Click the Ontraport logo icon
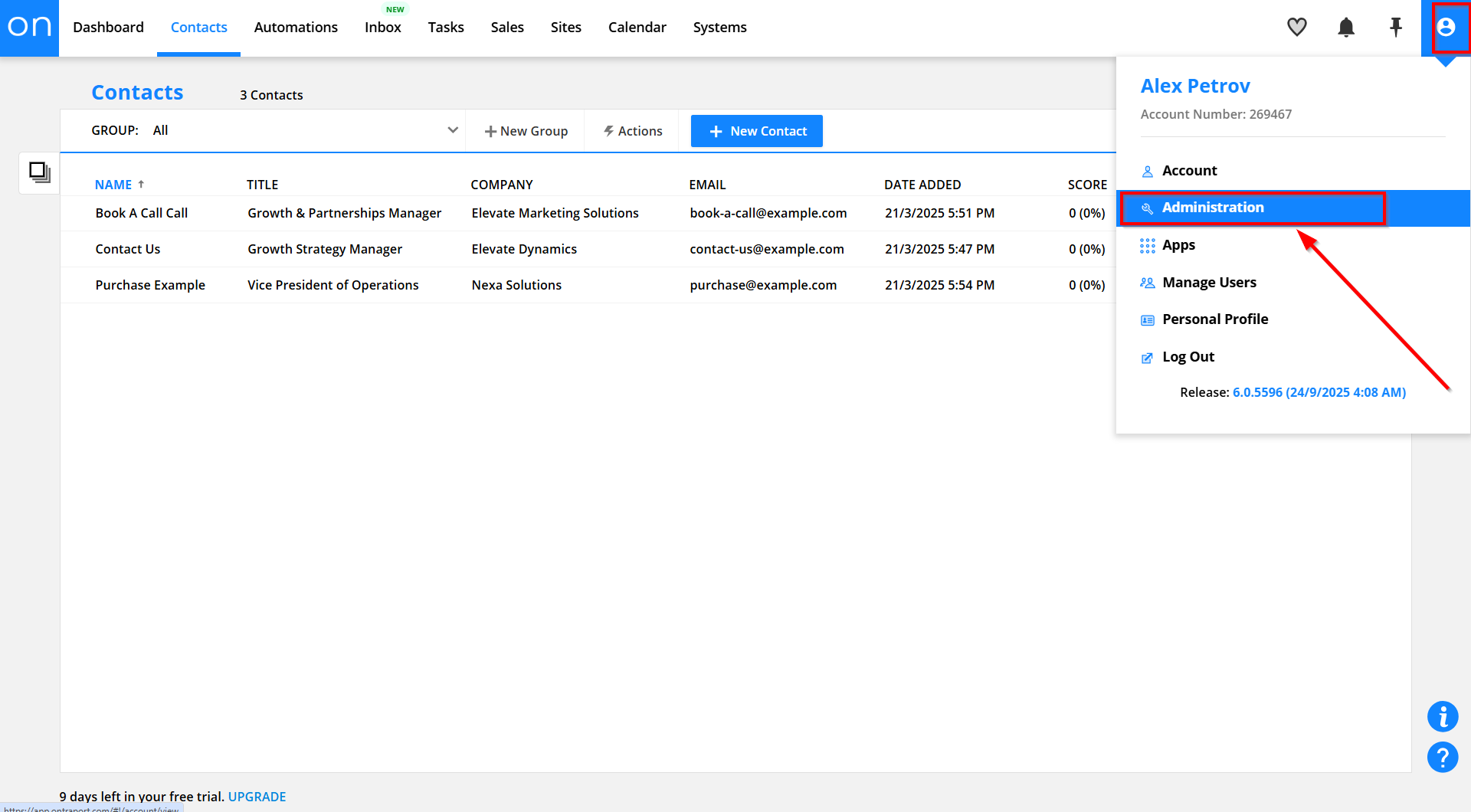Image resolution: width=1471 pixels, height=812 pixels. 29,28
